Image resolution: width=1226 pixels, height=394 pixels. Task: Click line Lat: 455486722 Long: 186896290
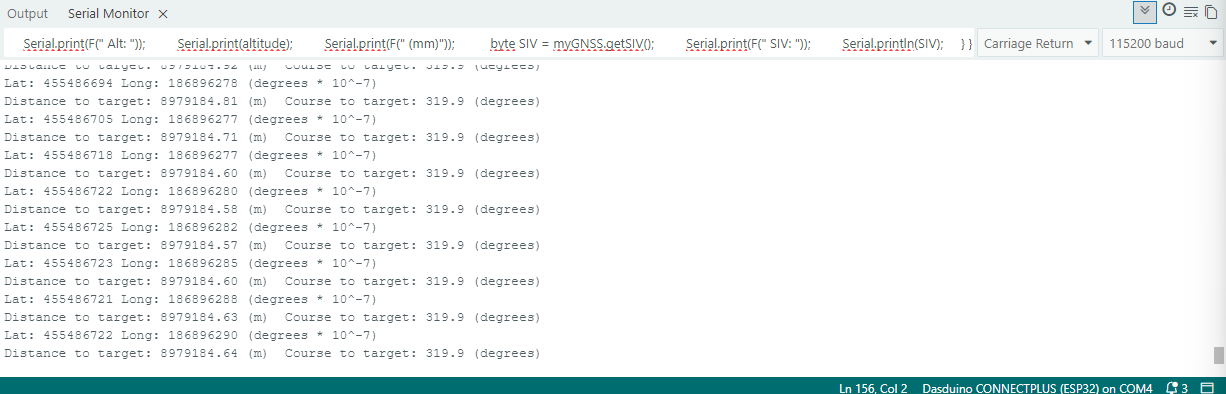(x=190, y=335)
